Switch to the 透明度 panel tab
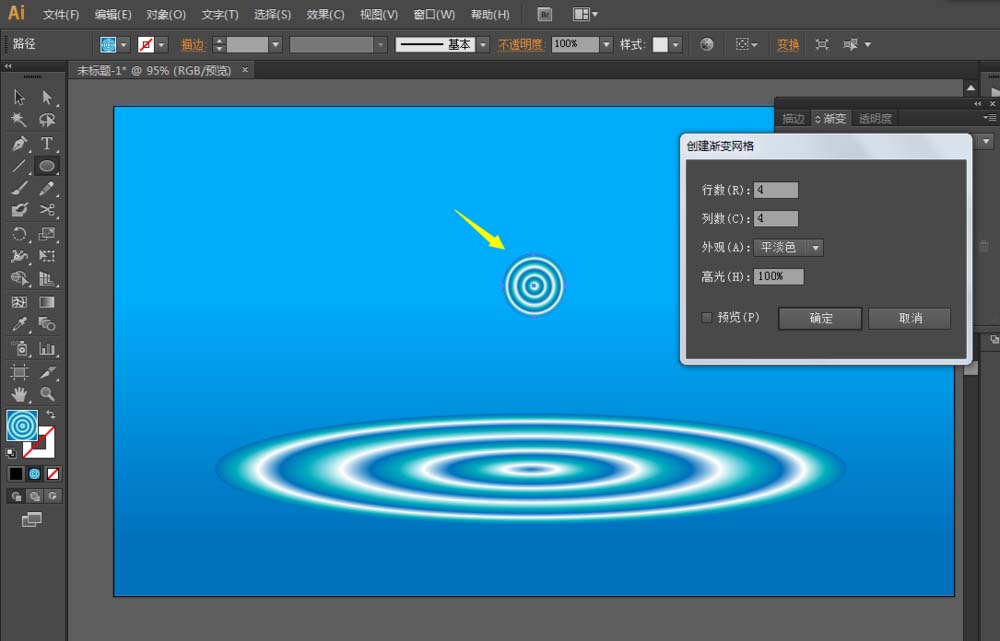This screenshot has height=641, width=1000. point(875,119)
